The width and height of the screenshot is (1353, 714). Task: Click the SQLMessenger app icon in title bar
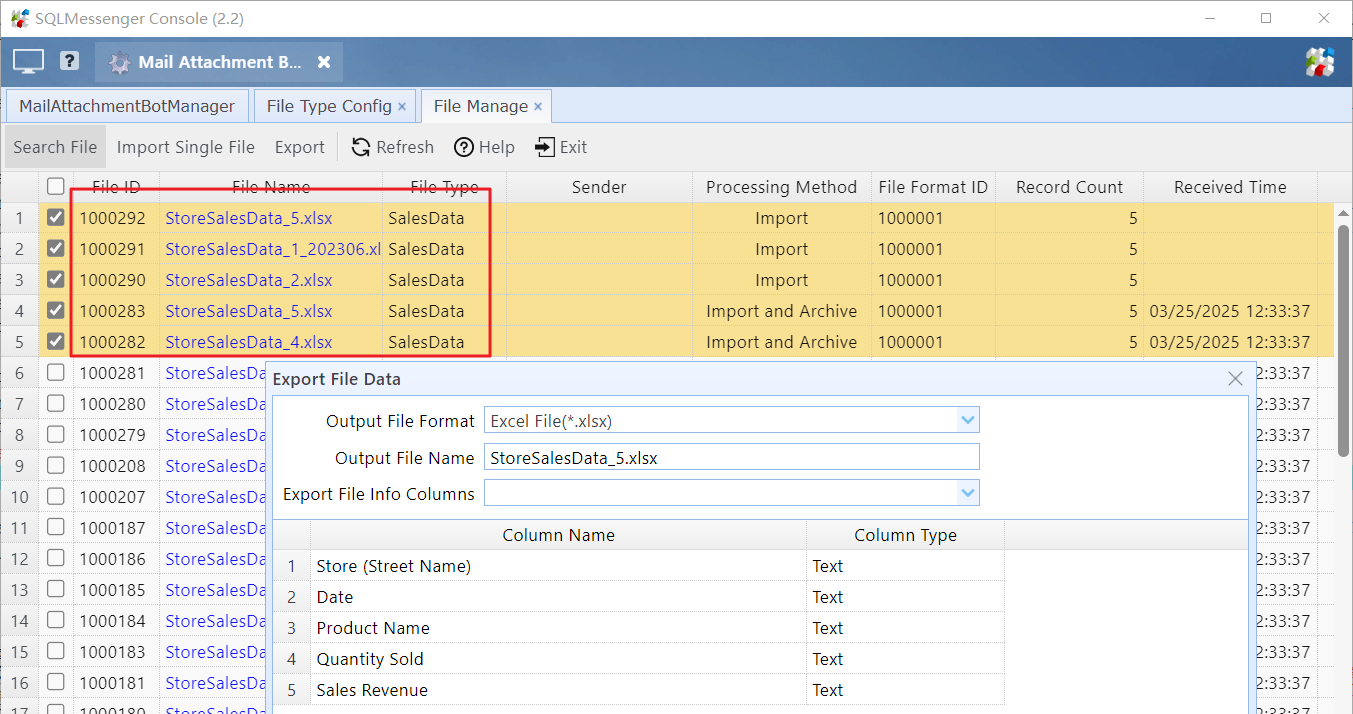(20, 18)
